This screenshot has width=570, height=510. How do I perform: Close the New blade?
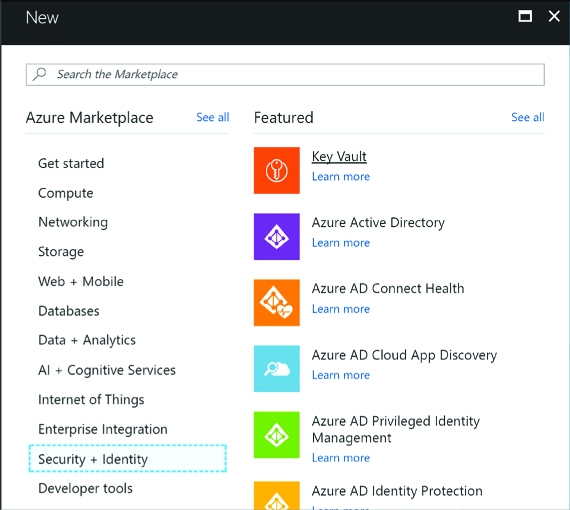coord(554,16)
